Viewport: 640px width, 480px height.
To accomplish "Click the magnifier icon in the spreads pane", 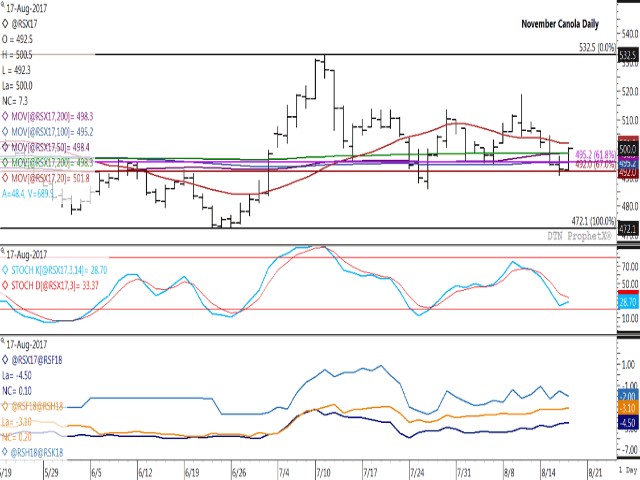I will click(x=2, y=340).
